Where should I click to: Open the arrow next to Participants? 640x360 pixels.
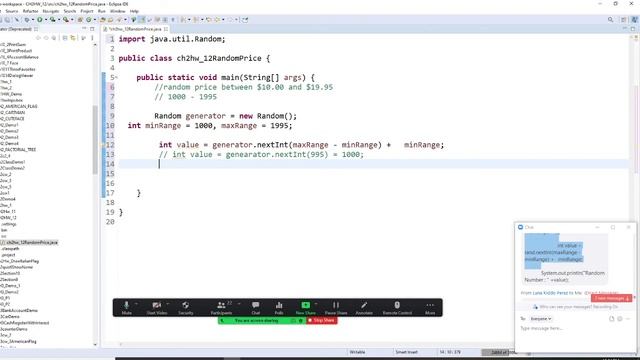(239, 304)
